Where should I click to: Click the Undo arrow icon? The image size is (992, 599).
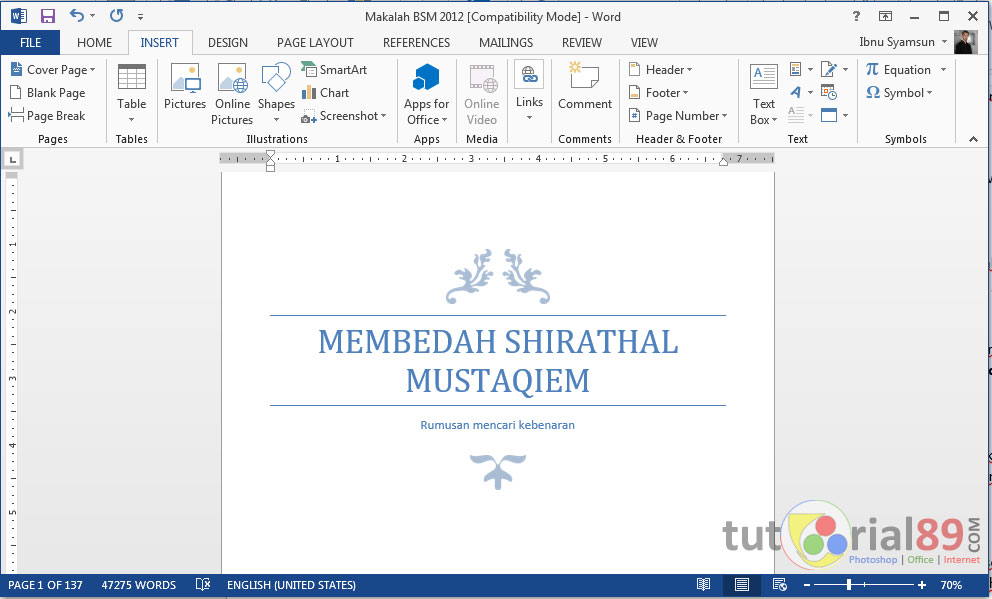pos(77,16)
